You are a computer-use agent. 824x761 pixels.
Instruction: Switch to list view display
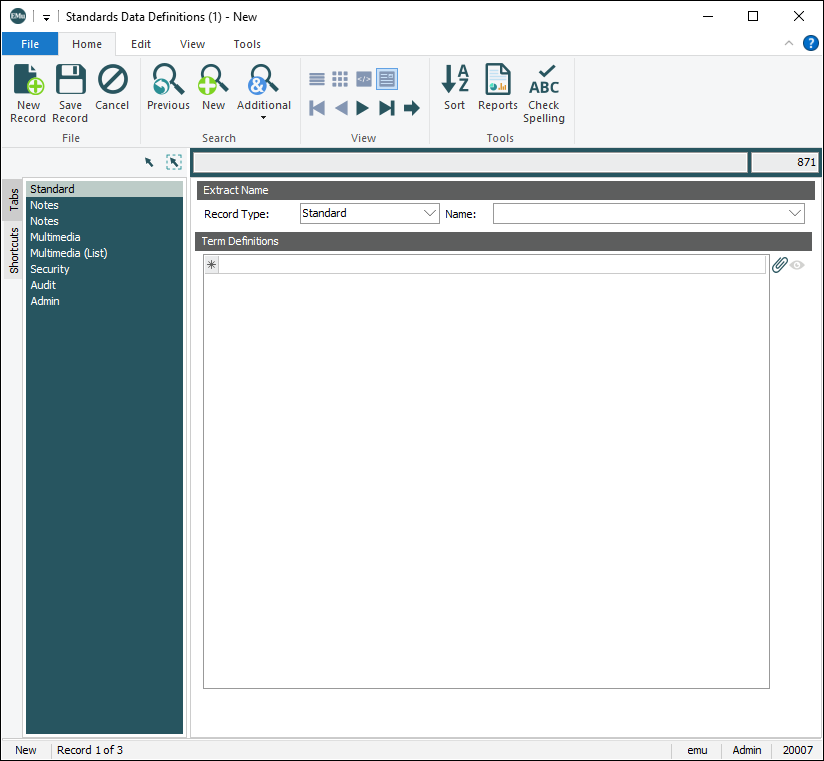317,79
